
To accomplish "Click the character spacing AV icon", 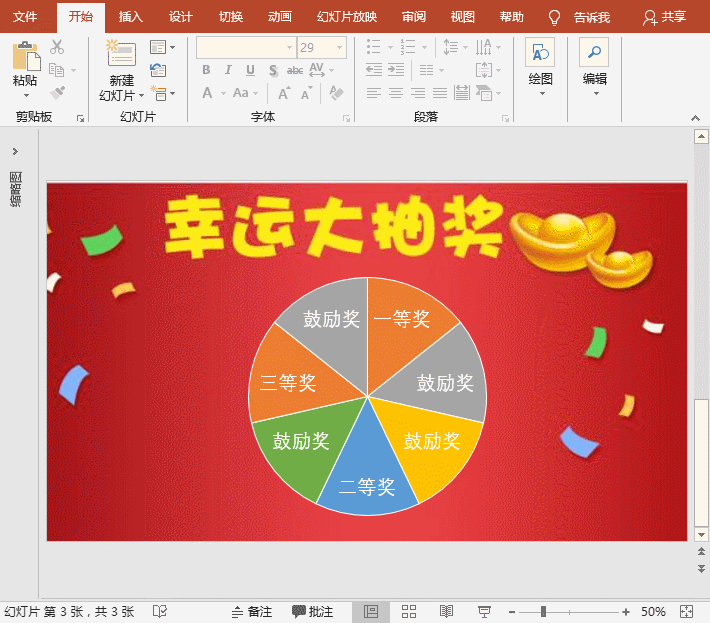I will coord(317,70).
